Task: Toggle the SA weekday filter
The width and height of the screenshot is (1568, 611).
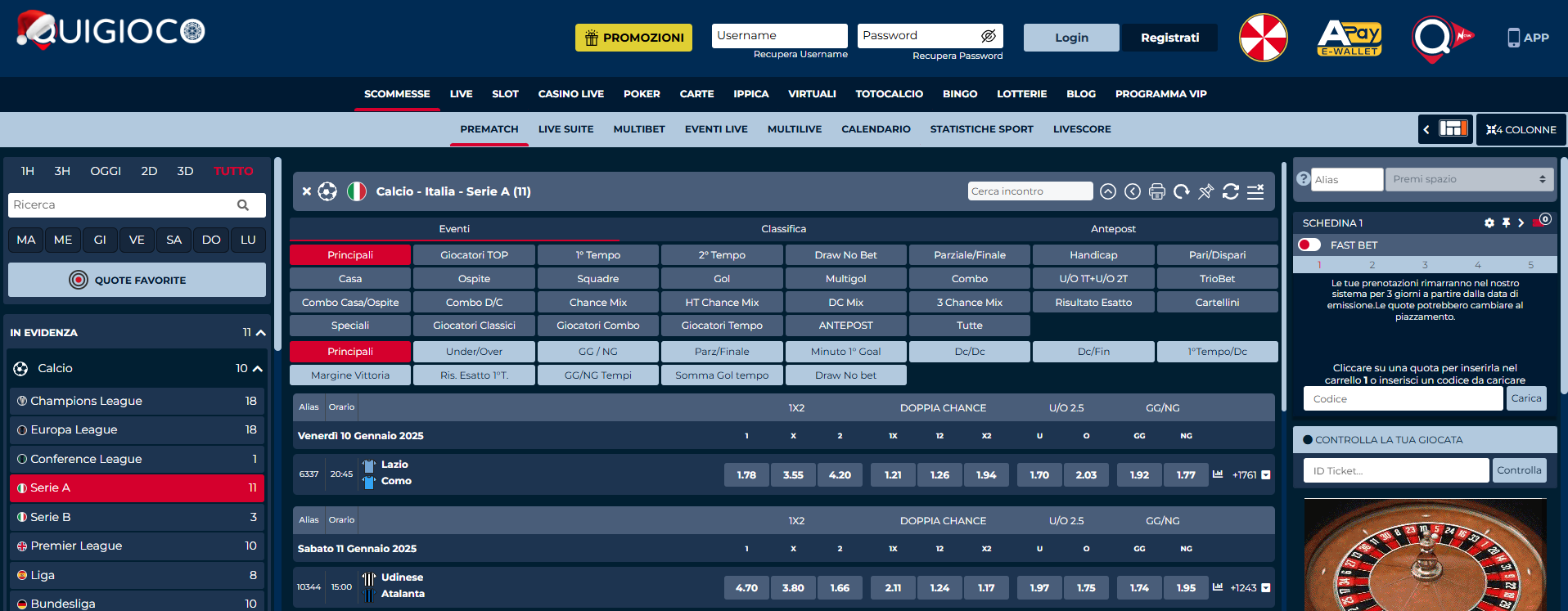Action: [173, 240]
